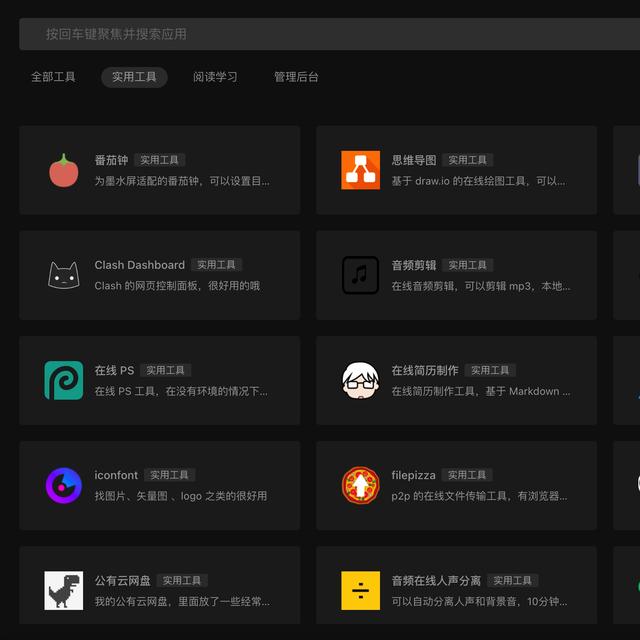Click the 实用工具 tag beside 思维导图
This screenshot has height=640, width=640.
(468, 160)
